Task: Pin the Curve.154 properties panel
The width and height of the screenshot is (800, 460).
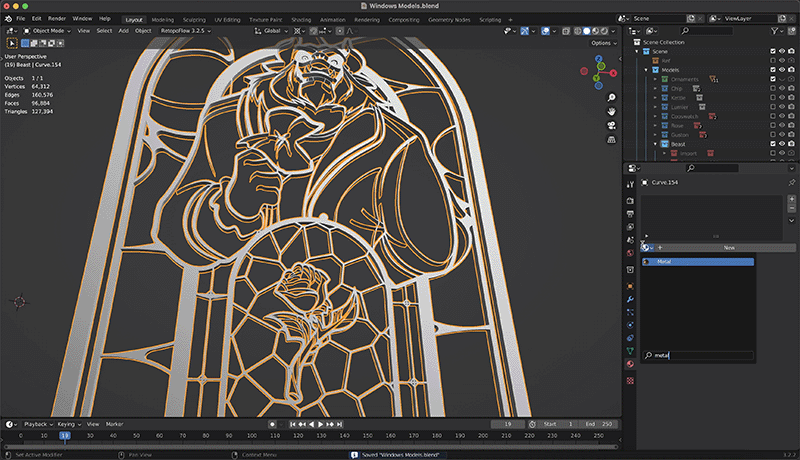Action: tap(791, 182)
